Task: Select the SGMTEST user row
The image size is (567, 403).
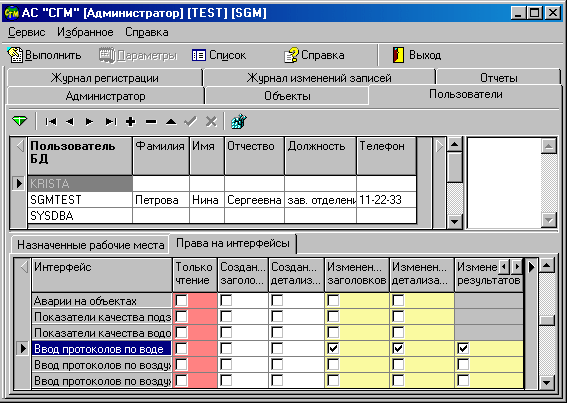Action: tap(222, 200)
